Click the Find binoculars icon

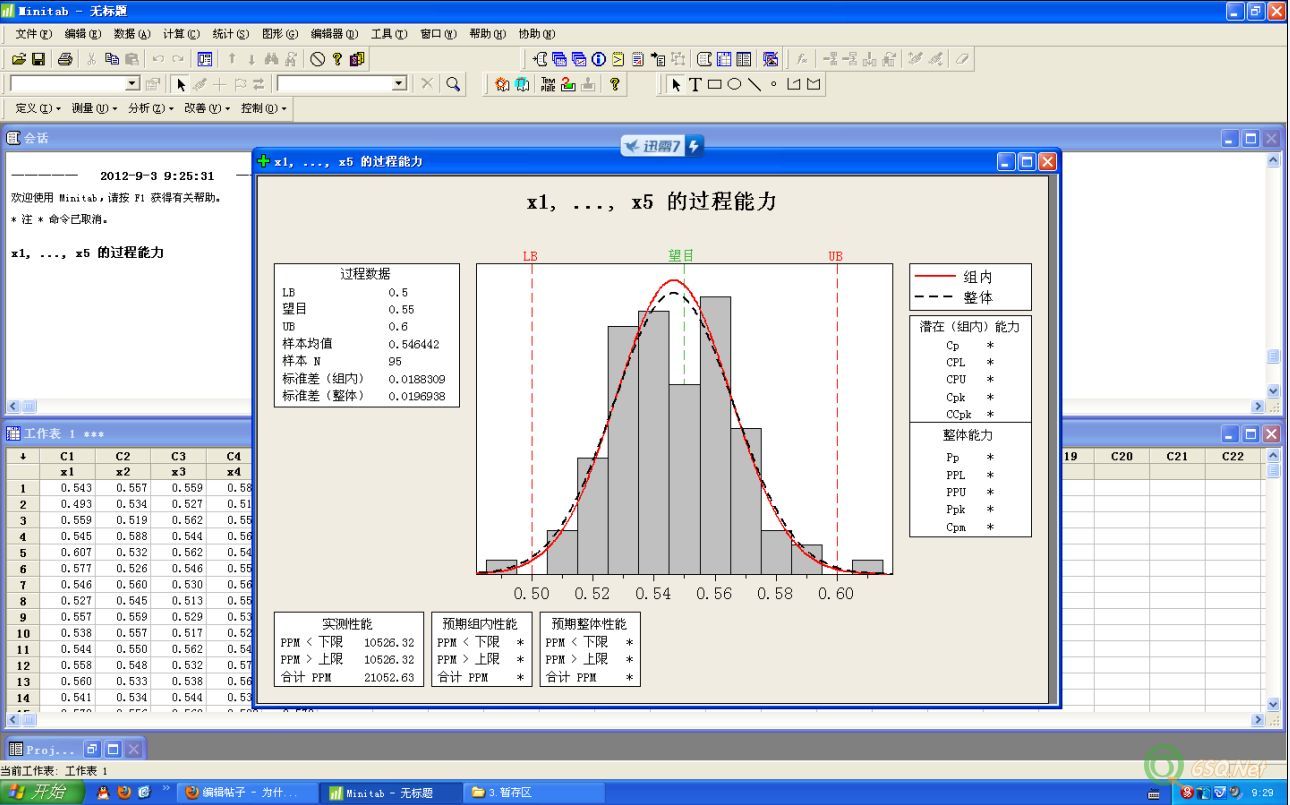point(271,59)
